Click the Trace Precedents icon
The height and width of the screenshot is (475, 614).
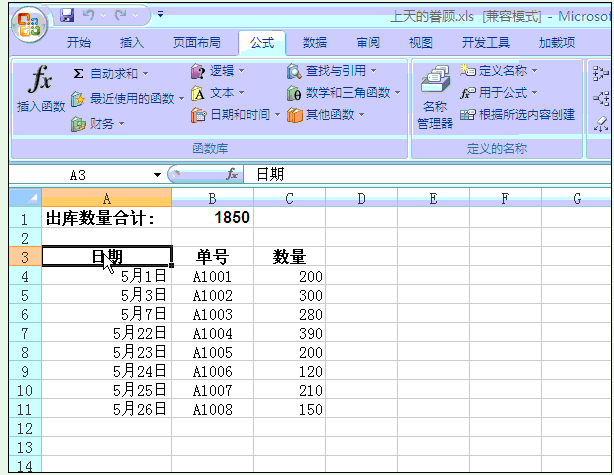(x=601, y=73)
